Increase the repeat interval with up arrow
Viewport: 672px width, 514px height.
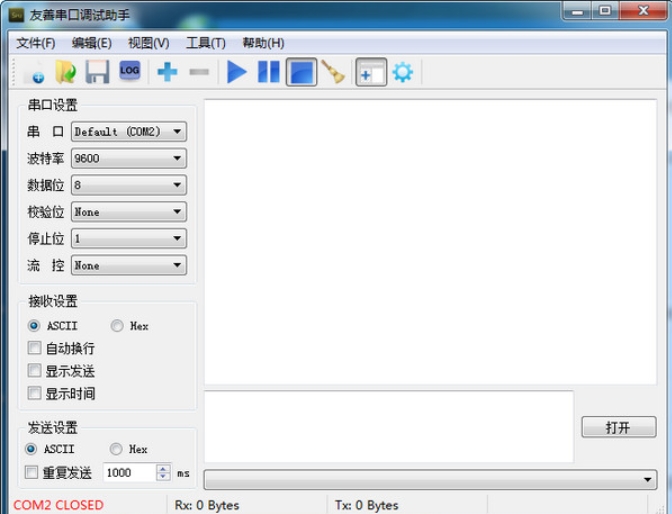(163, 468)
